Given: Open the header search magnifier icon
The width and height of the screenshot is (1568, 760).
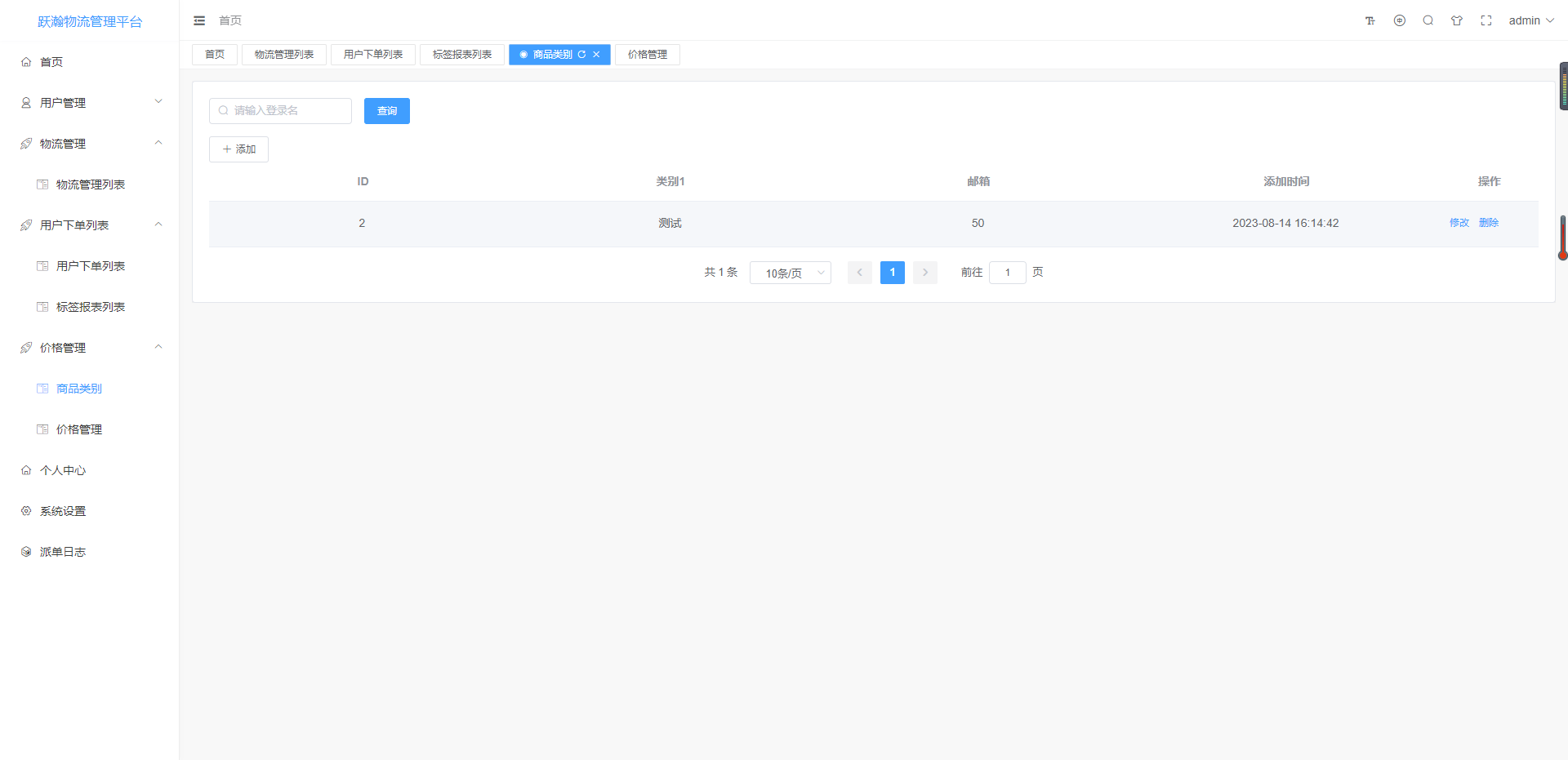Looking at the screenshot, I should 1428,20.
